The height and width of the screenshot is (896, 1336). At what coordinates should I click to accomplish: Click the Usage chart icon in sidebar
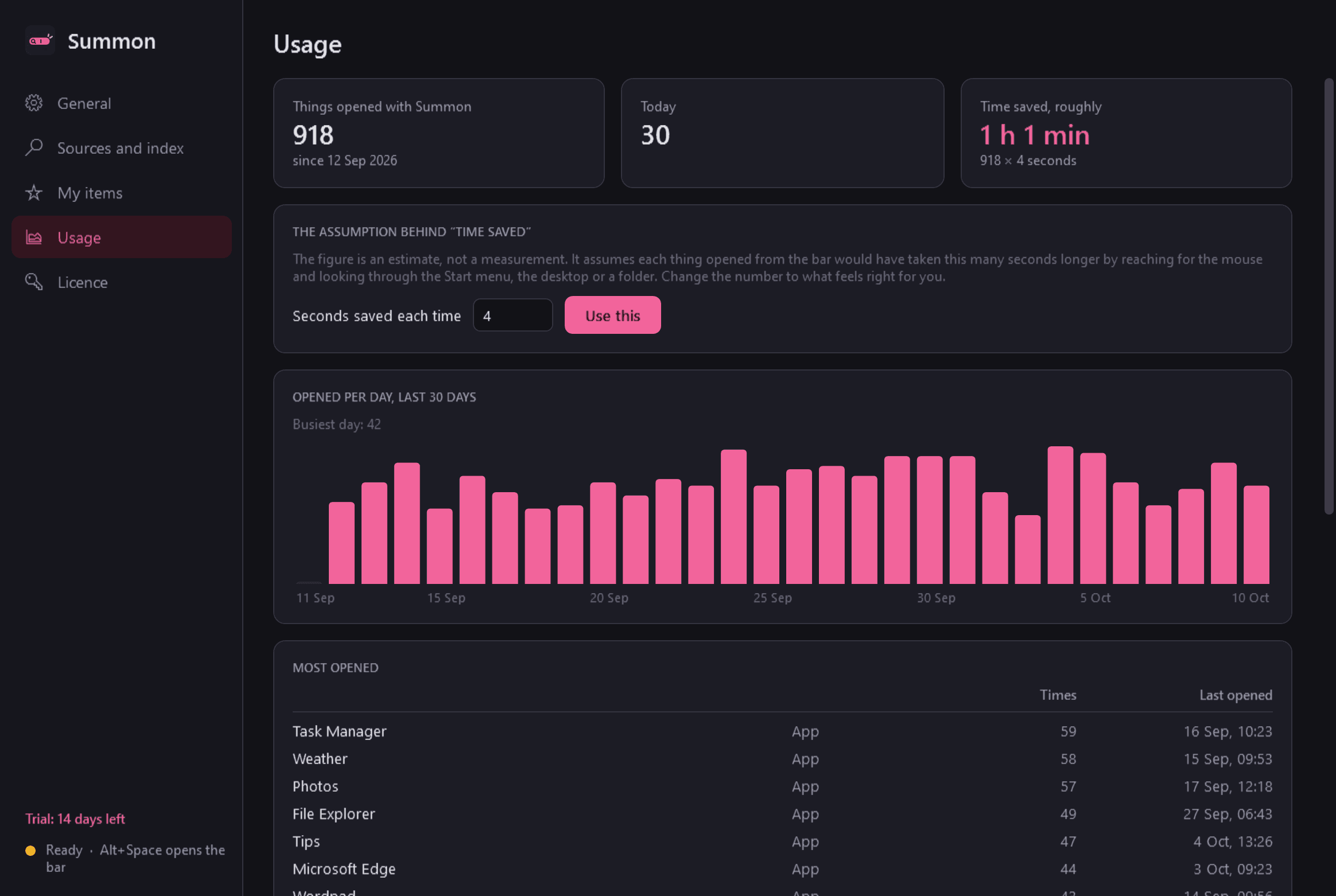pyautogui.click(x=34, y=237)
